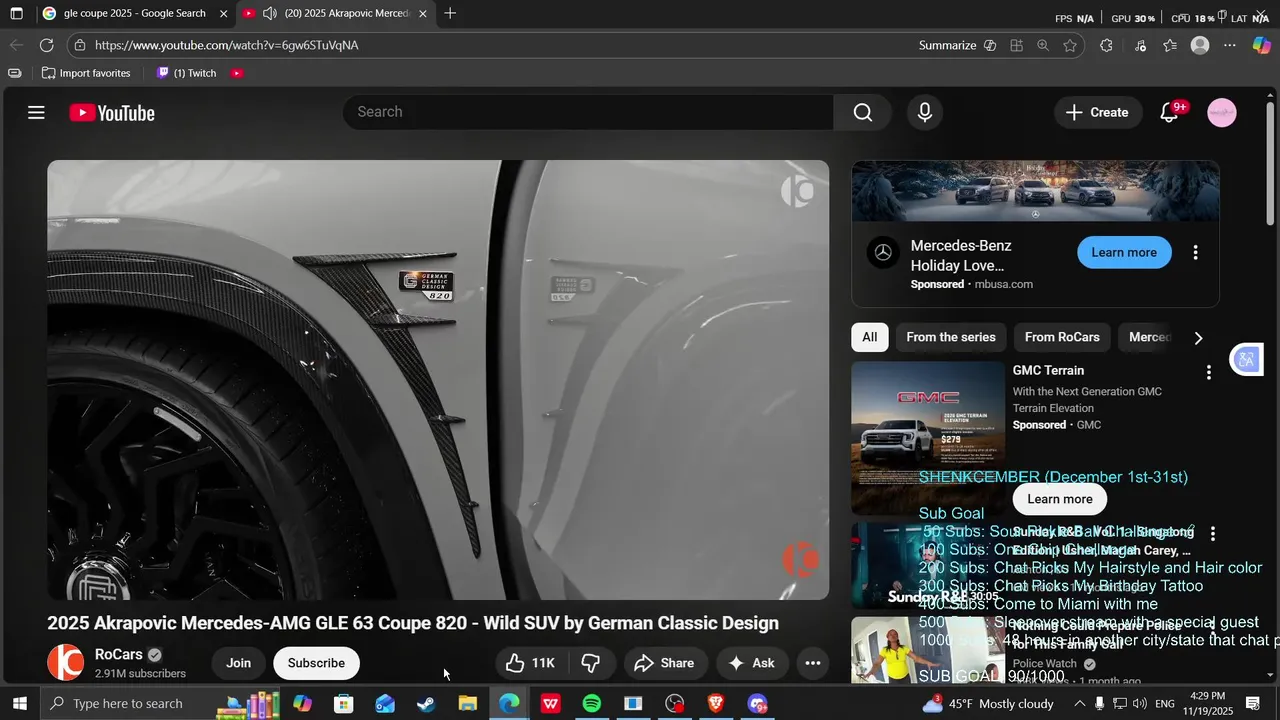Open Steam from the taskbar
The width and height of the screenshot is (1280, 720).
click(x=426, y=704)
